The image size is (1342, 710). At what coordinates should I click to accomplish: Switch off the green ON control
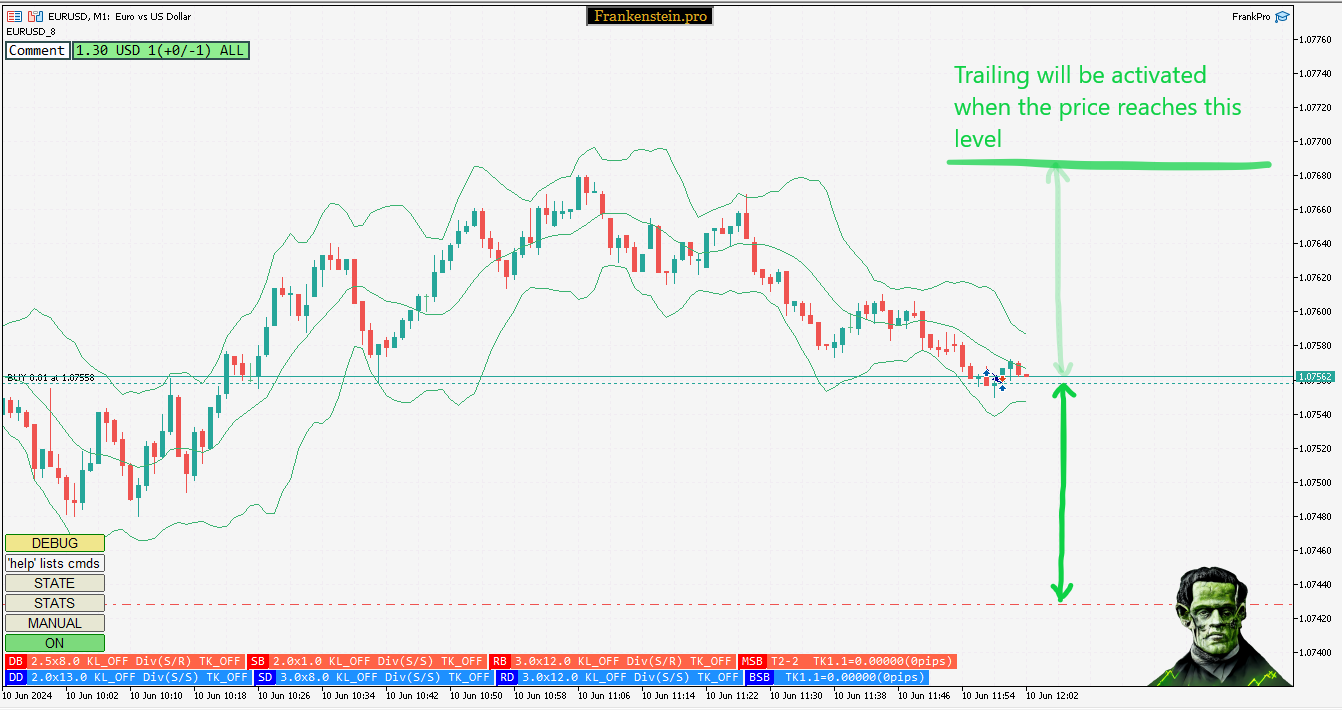(x=54, y=642)
